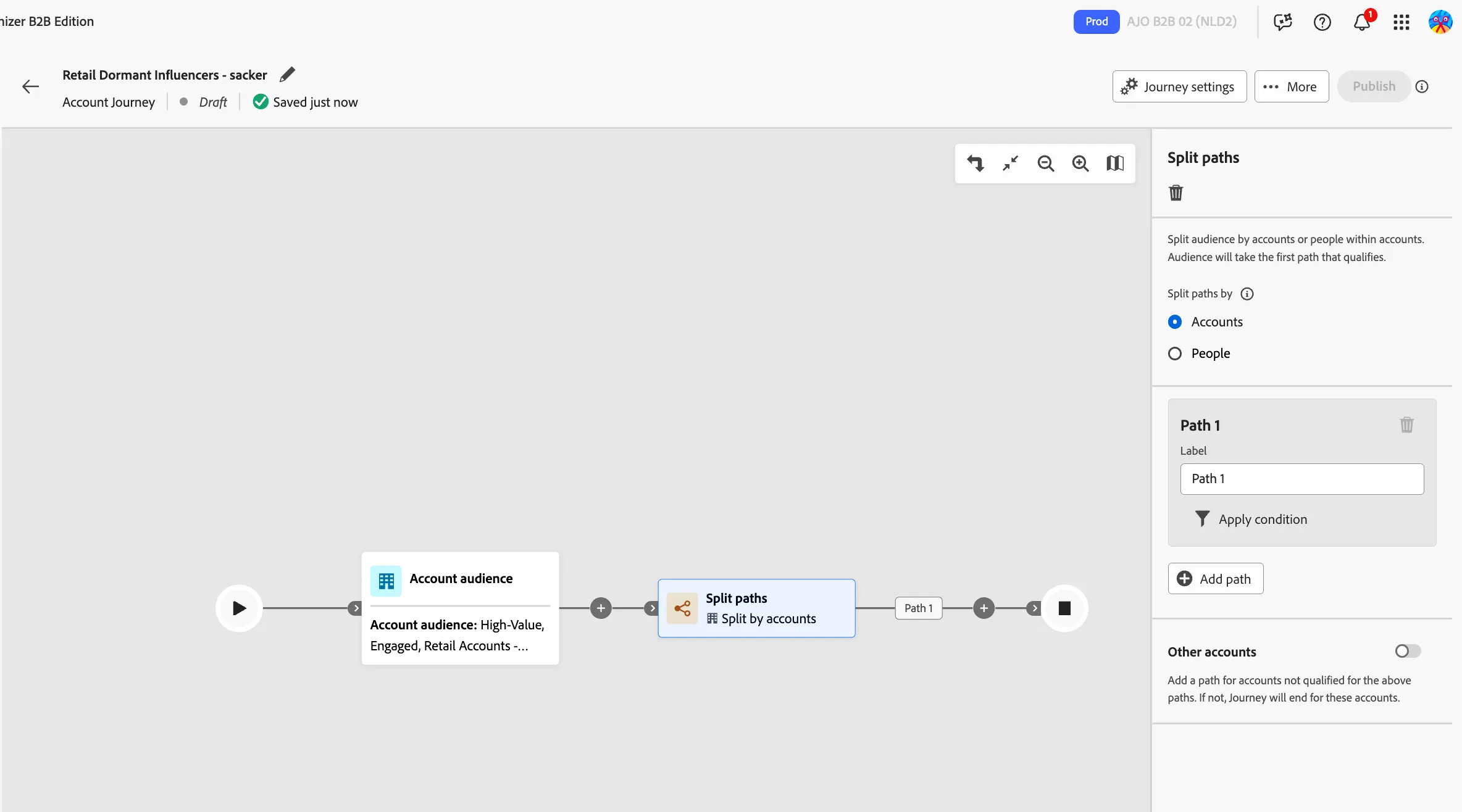The height and width of the screenshot is (812, 1462).
Task: Open Journey settings
Action: (x=1179, y=87)
